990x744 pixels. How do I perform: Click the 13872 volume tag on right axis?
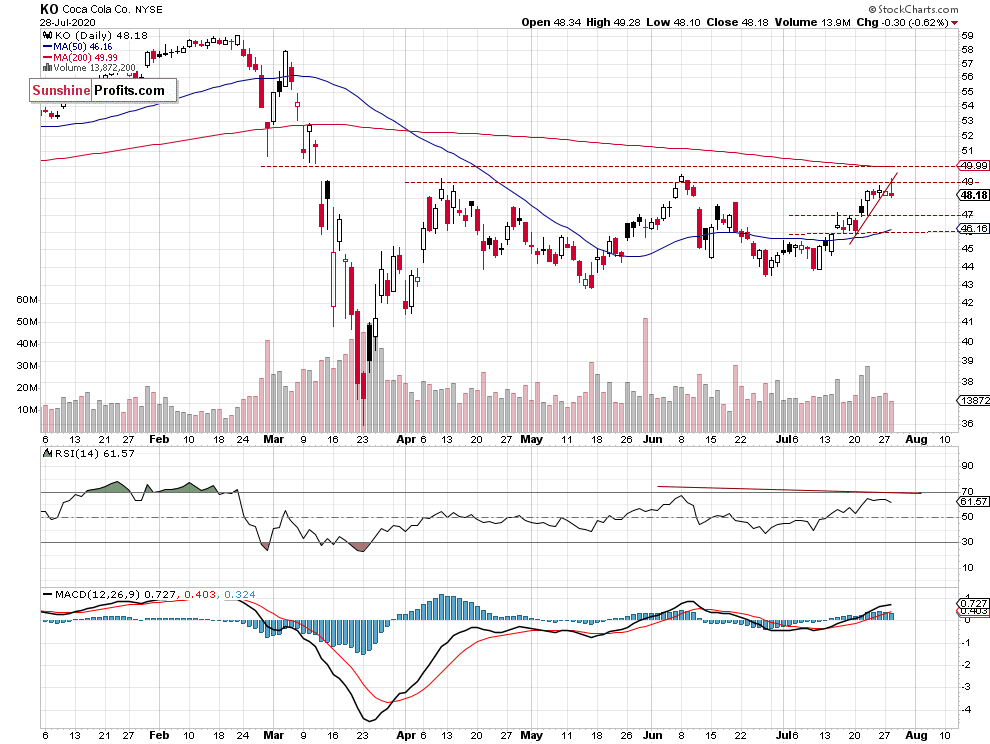coord(974,400)
